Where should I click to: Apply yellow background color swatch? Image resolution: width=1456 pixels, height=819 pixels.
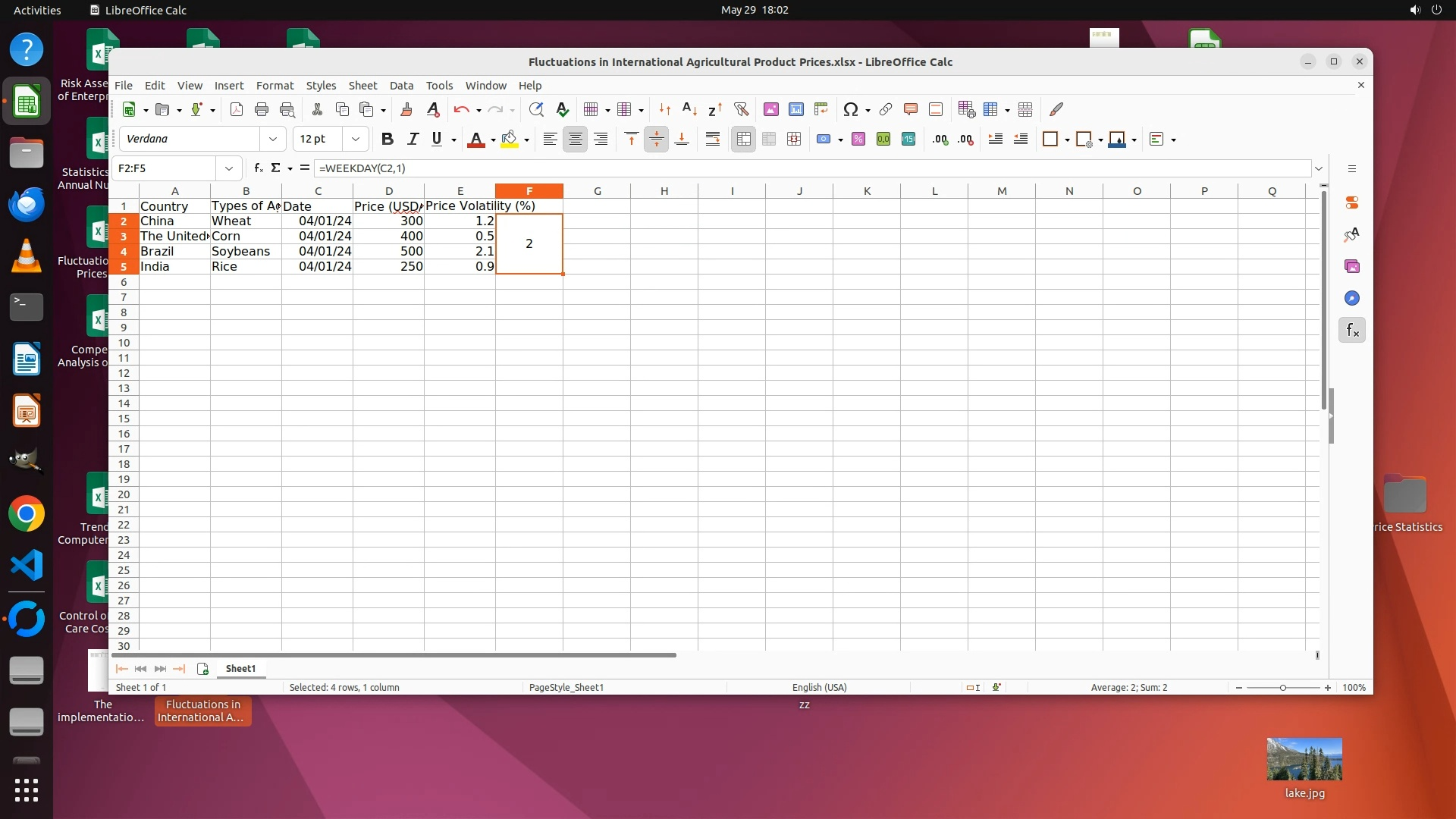click(509, 139)
